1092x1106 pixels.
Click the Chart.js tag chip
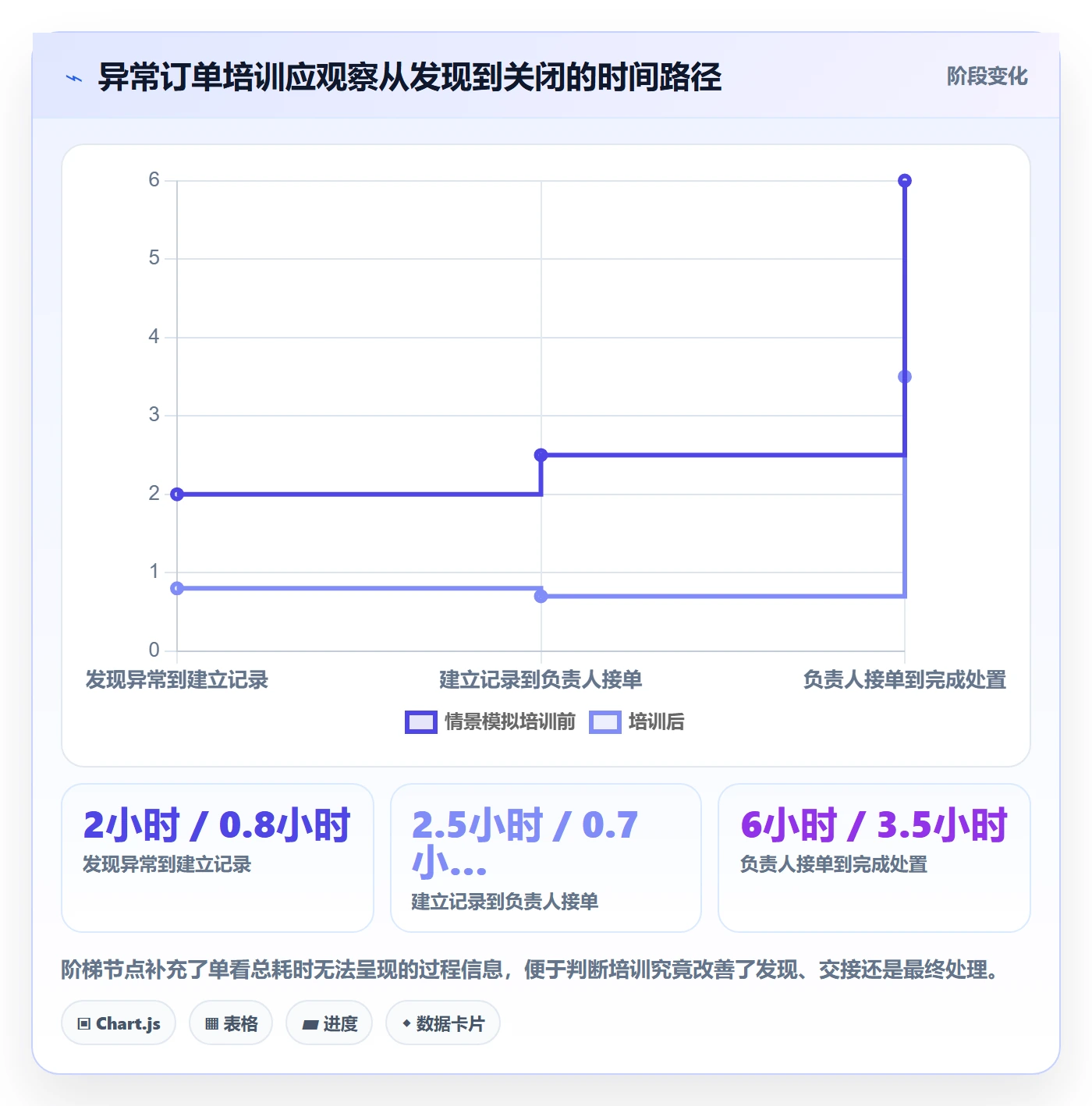coord(119,1023)
